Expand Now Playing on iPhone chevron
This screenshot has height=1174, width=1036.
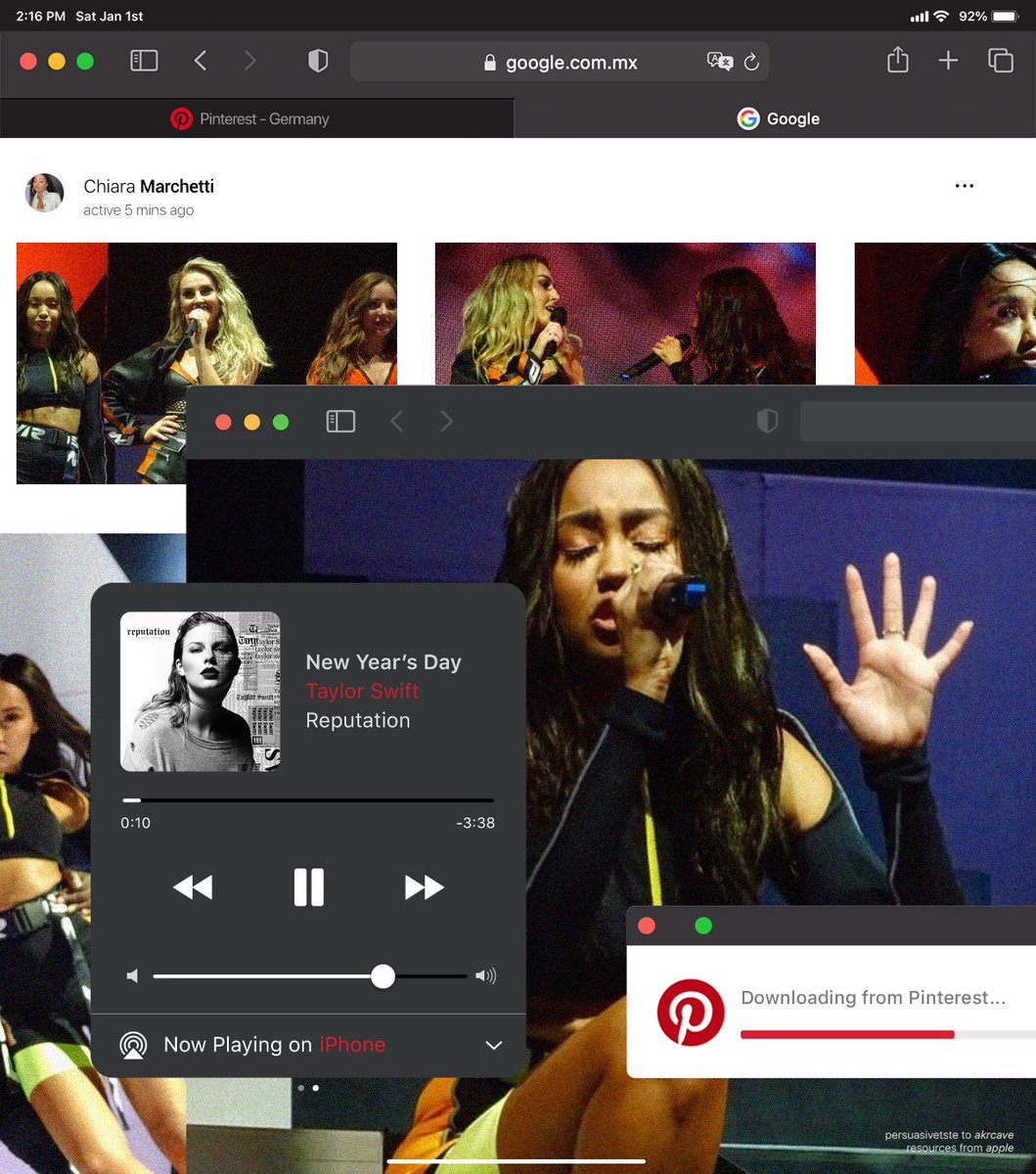(494, 1046)
